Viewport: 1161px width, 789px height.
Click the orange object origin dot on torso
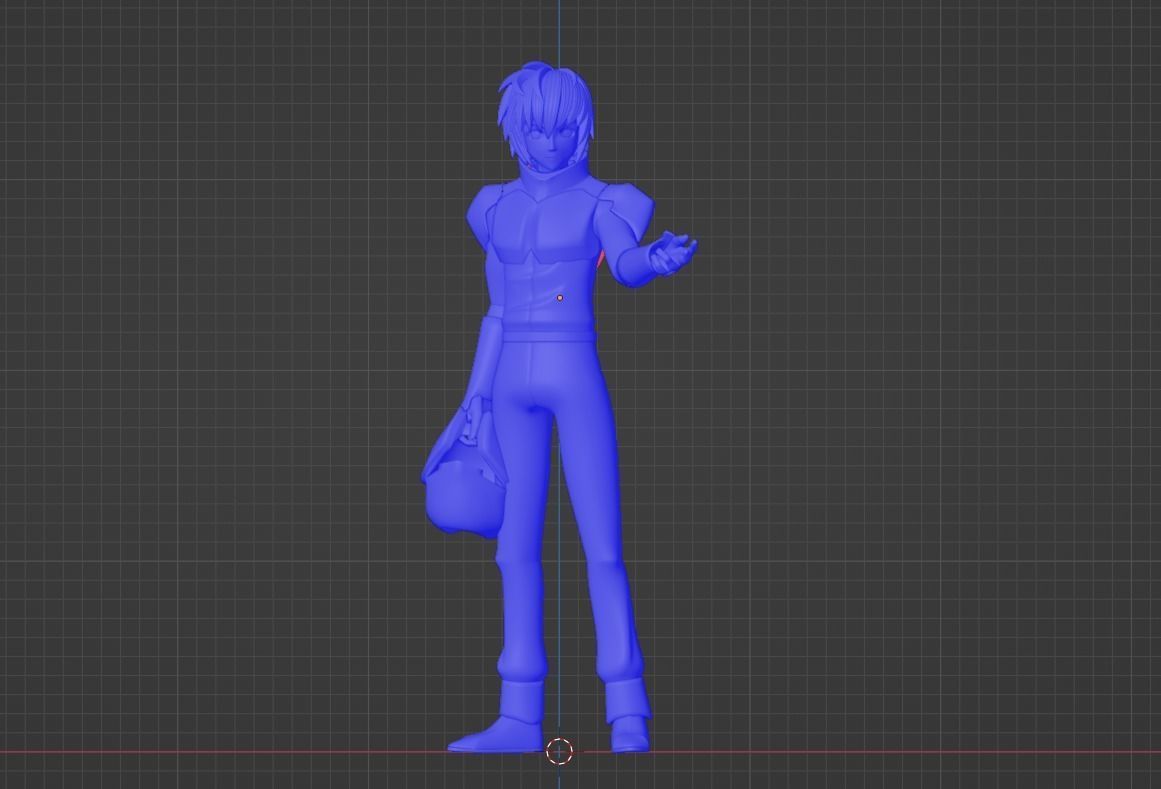click(x=560, y=298)
